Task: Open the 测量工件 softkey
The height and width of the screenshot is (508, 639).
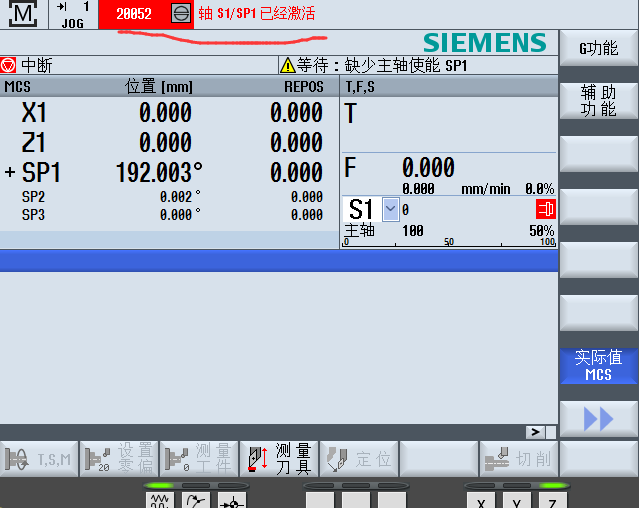Action: pyautogui.click(x=199, y=459)
